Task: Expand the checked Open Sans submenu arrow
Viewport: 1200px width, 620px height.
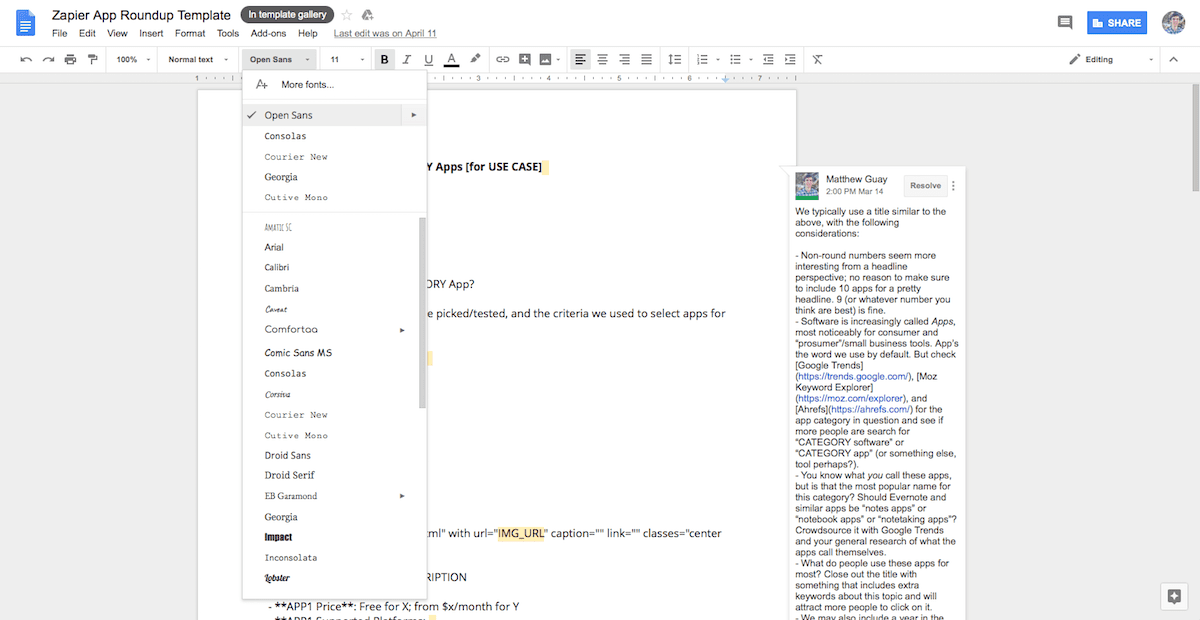Action: point(412,115)
